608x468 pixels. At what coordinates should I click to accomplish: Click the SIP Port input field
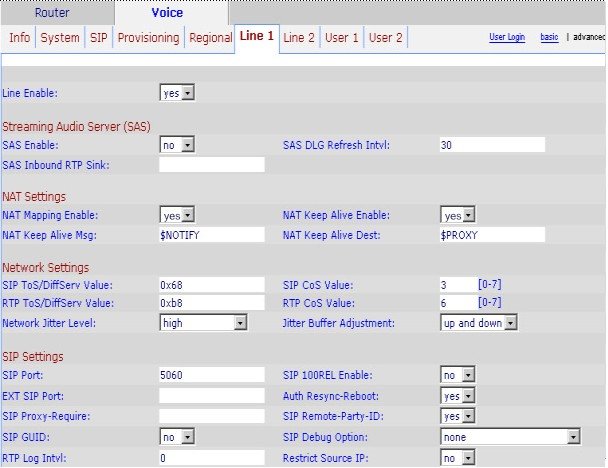coord(211,374)
